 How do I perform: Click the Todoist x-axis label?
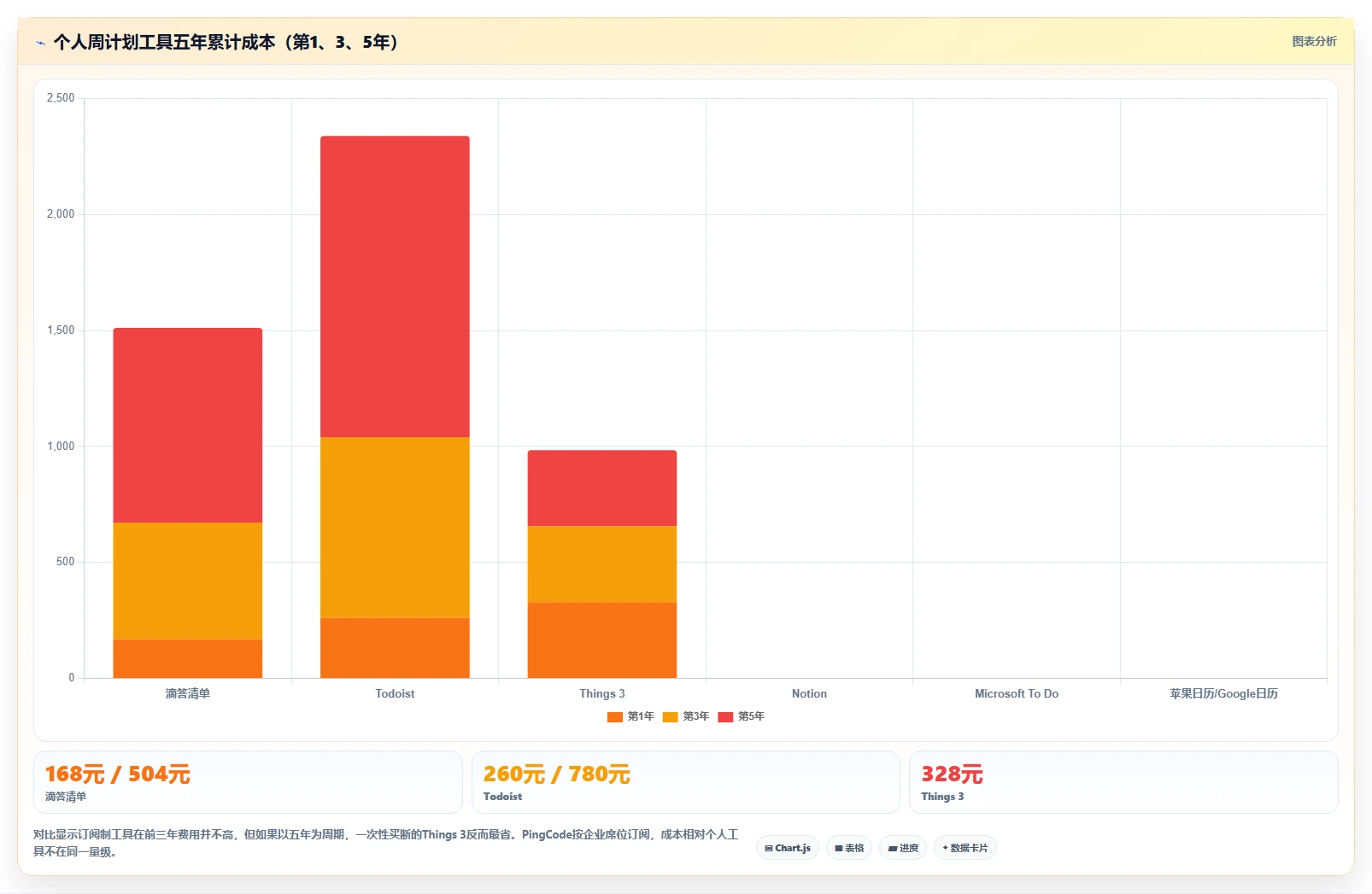pyautogui.click(x=395, y=693)
